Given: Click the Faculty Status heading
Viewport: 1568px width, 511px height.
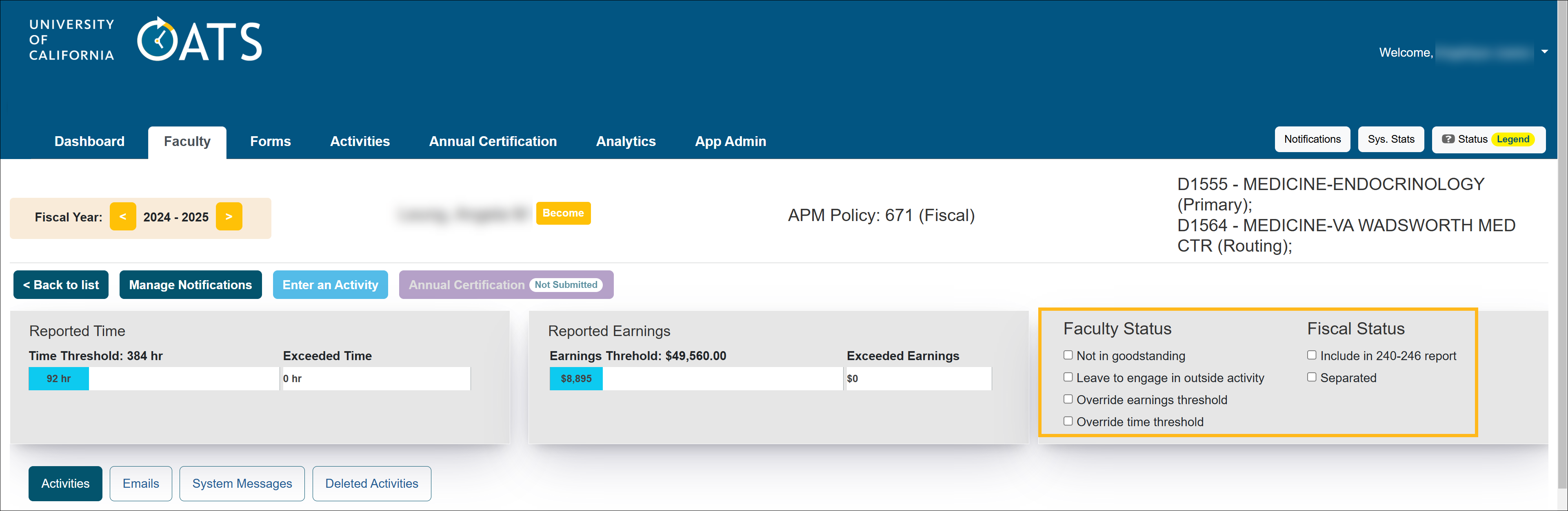Looking at the screenshot, I should [1117, 329].
